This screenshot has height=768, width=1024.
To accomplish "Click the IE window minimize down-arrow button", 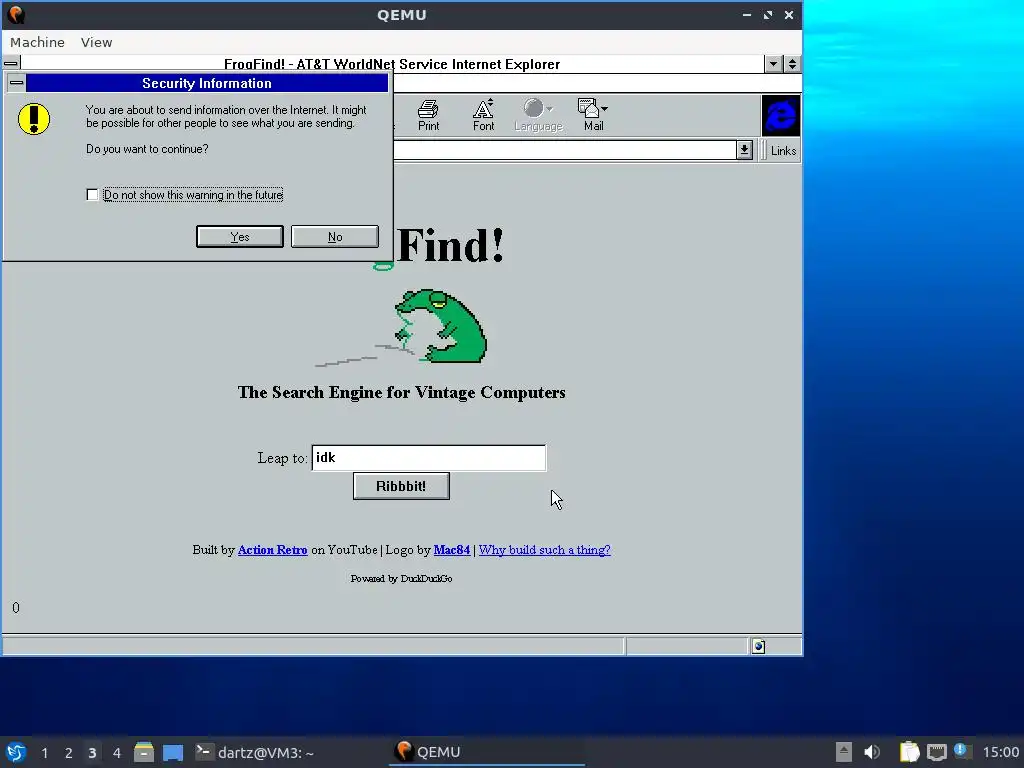I will (773, 64).
